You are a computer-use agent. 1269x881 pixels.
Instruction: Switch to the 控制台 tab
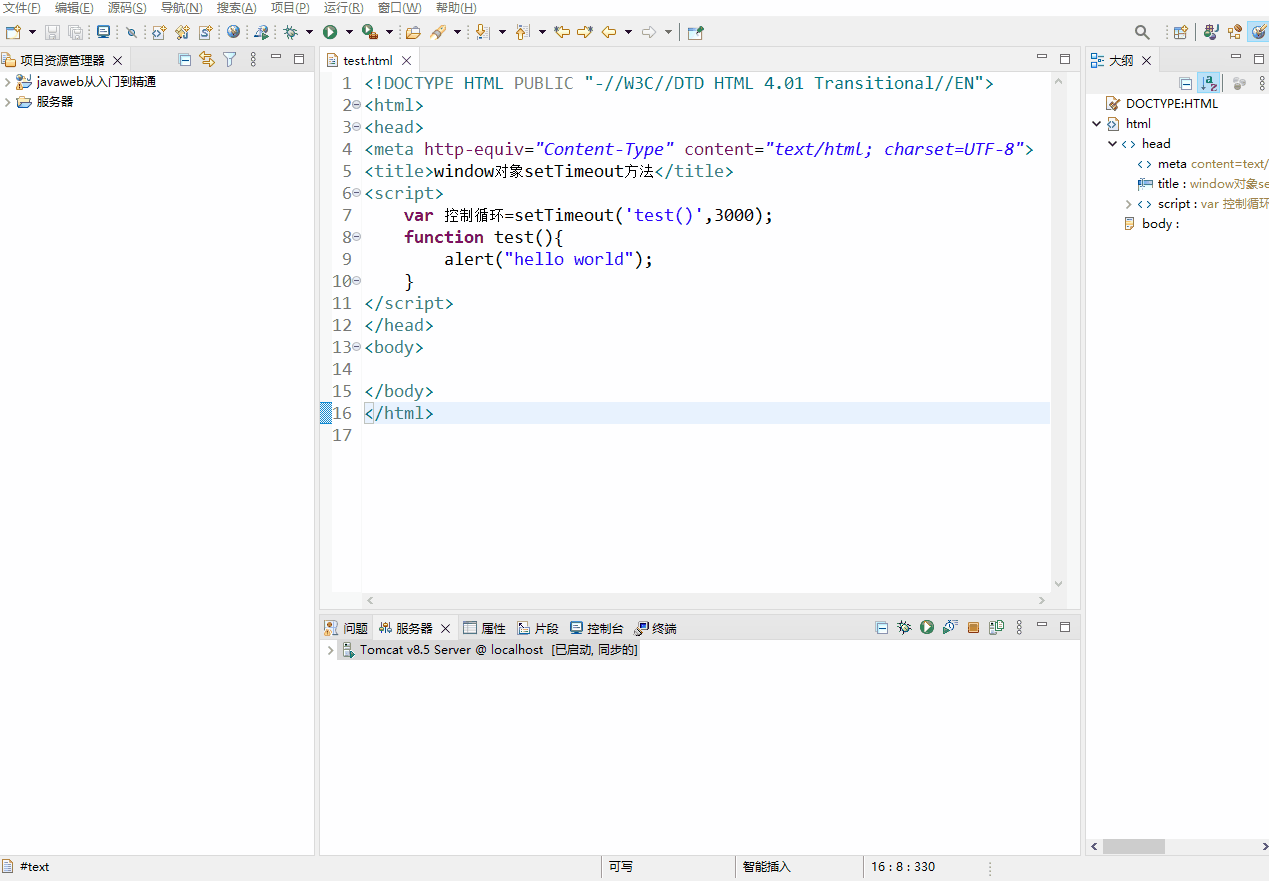click(x=597, y=628)
